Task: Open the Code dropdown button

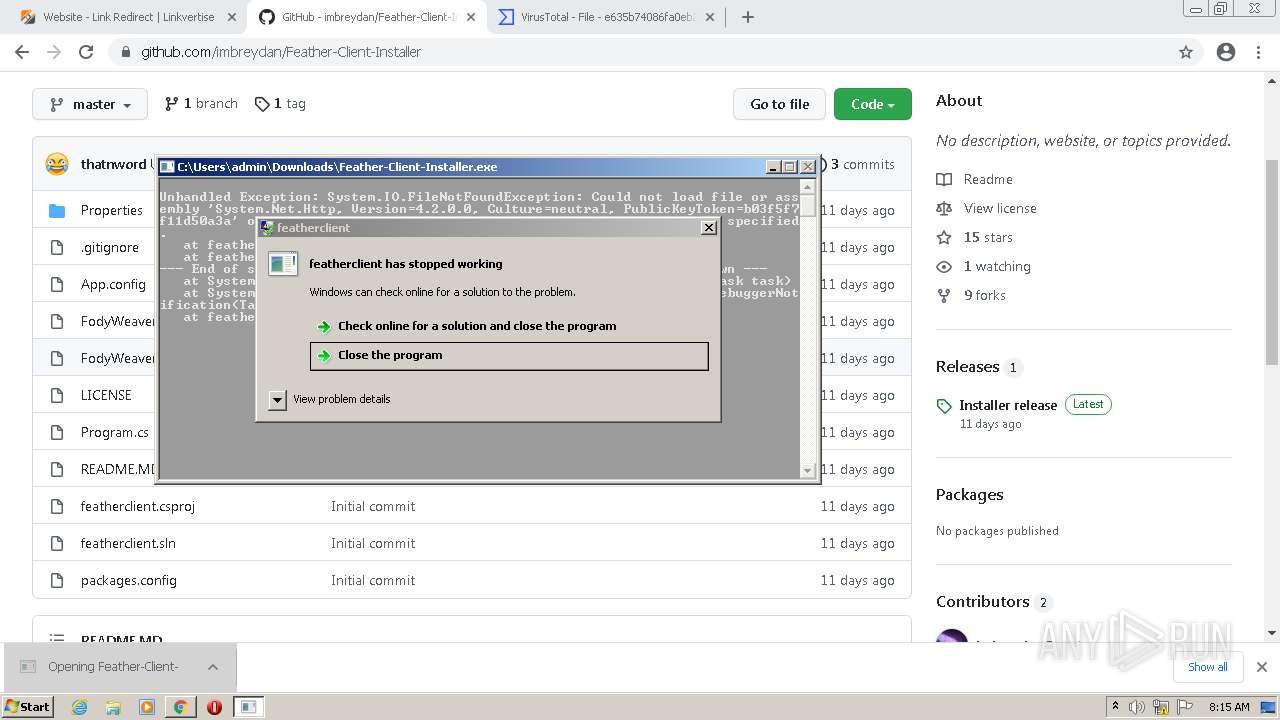Action: tap(873, 104)
